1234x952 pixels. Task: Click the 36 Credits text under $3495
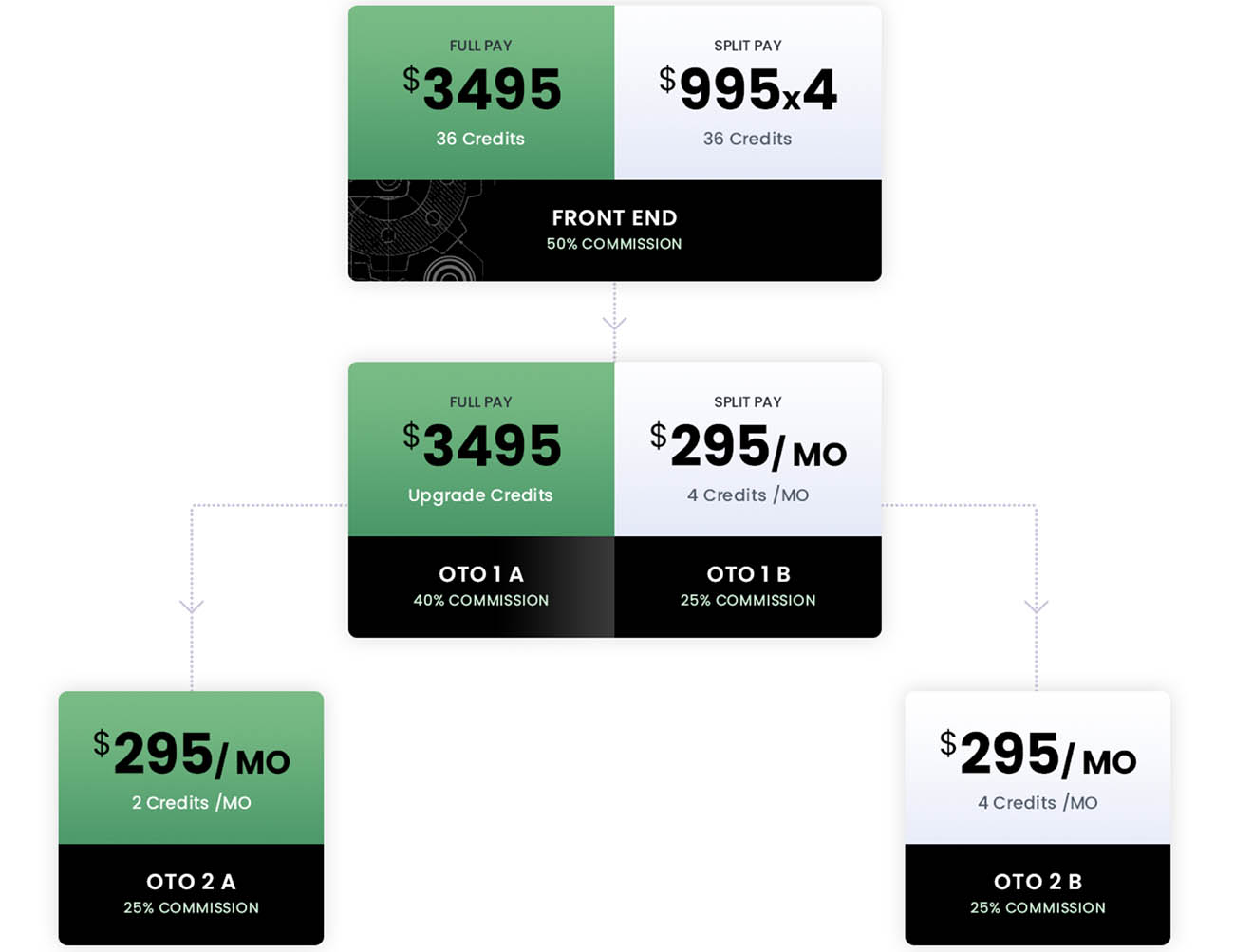click(x=480, y=139)
